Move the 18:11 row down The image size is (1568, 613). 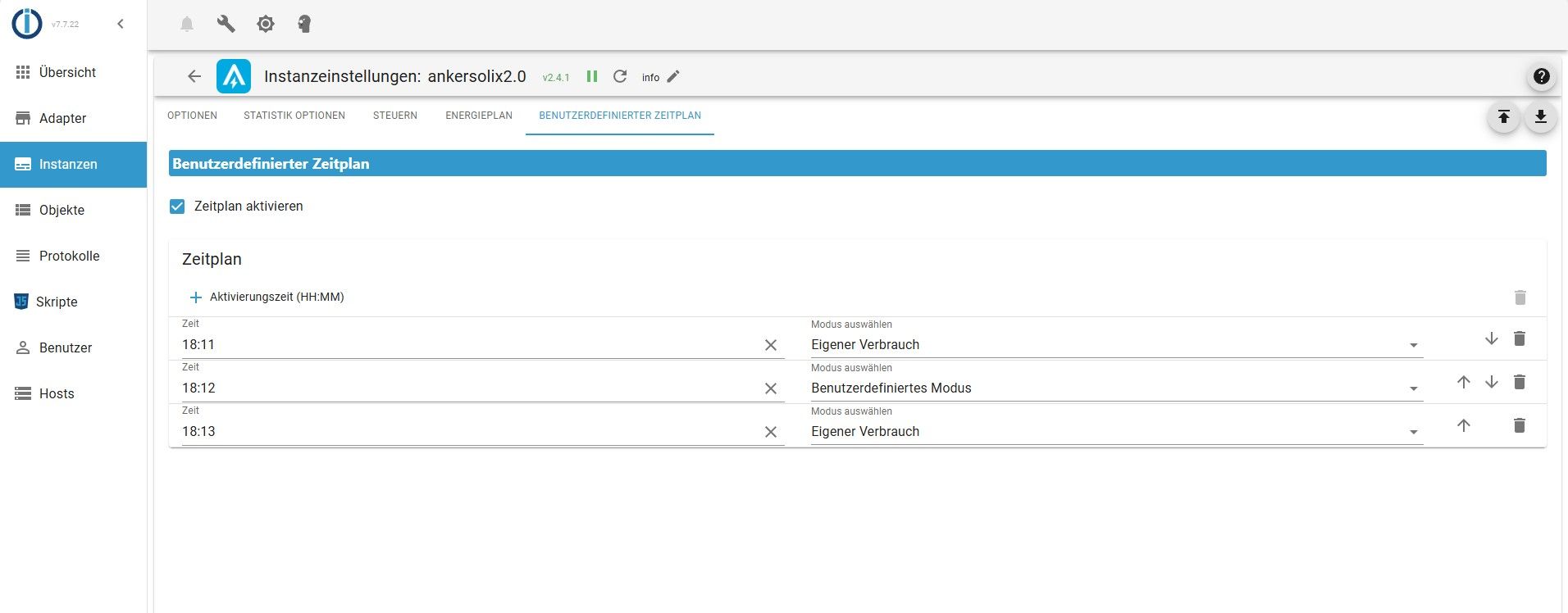pyautogui.click(x=1492, y=338)
